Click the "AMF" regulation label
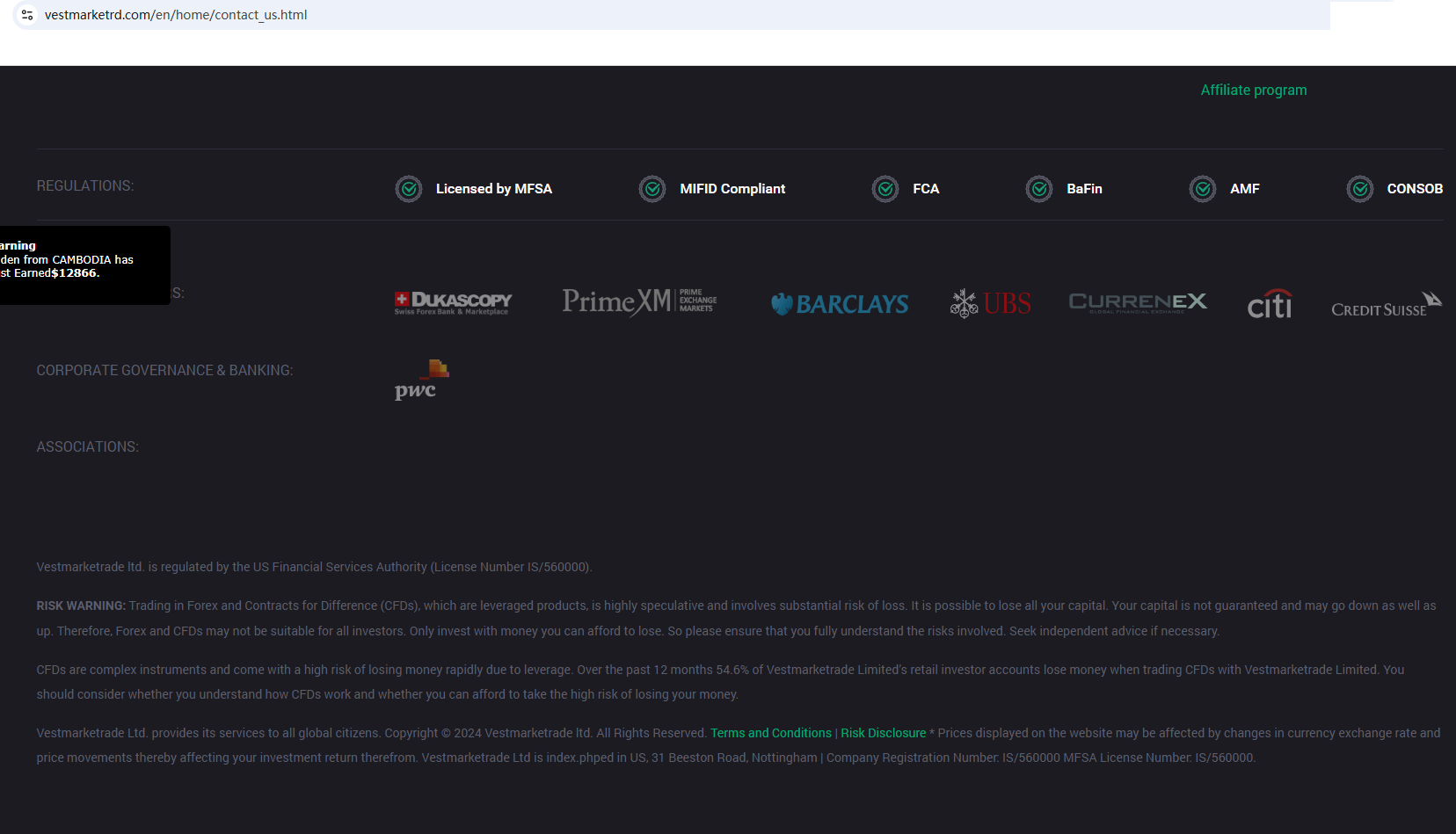Viewport: 1456px width, 834px height. click(1245, 189)
